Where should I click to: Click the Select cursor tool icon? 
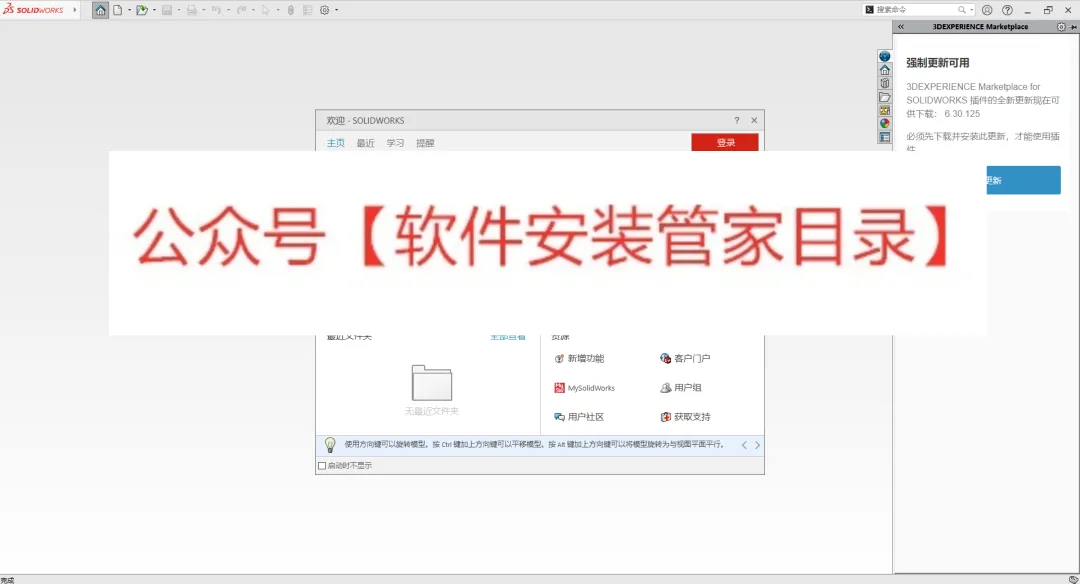pyautogui.click(x=265, y=10)
